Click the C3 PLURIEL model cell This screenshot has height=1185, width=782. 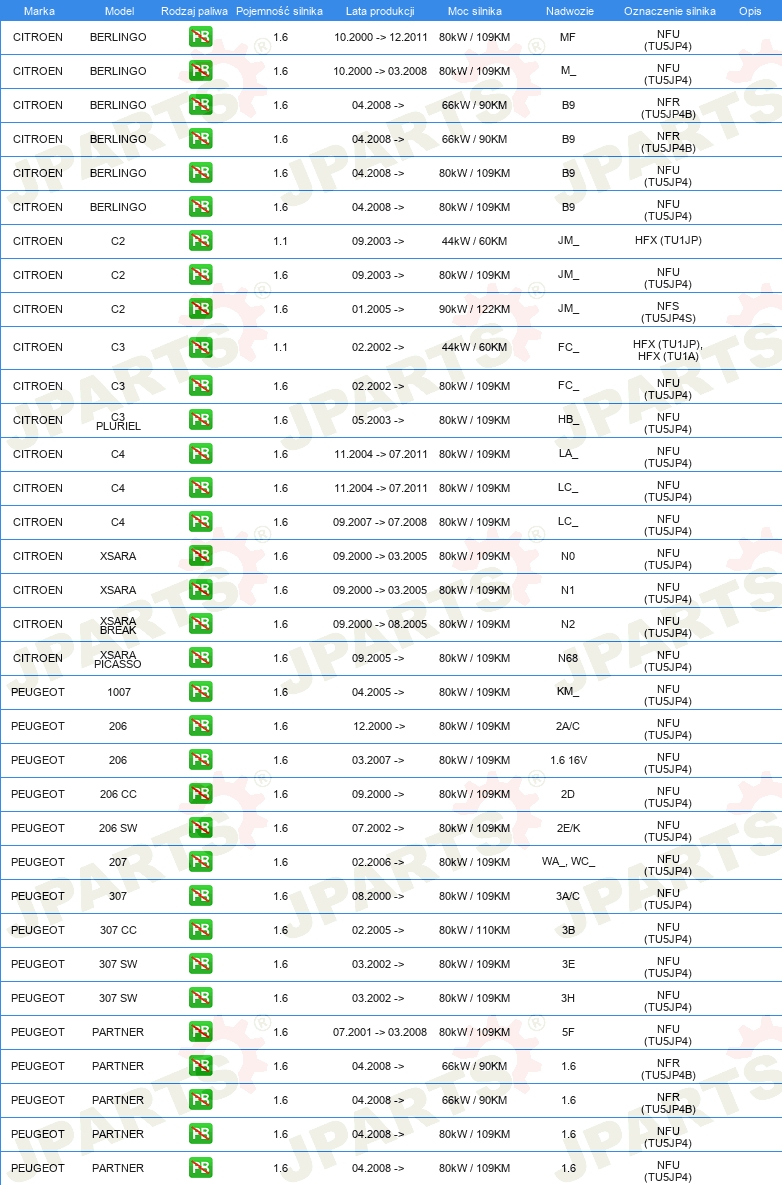click(x=118, y=422)
